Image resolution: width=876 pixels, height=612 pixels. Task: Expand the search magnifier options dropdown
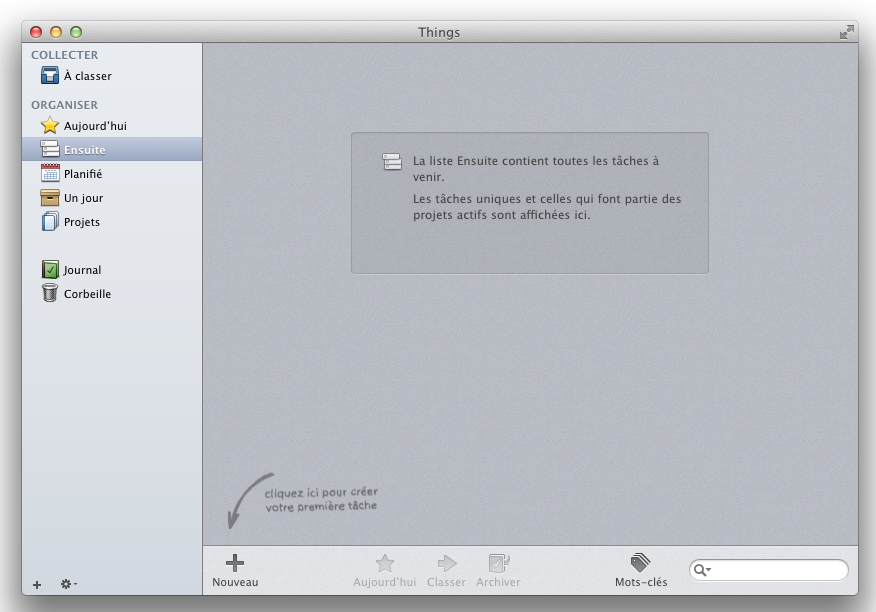point(703,570)
